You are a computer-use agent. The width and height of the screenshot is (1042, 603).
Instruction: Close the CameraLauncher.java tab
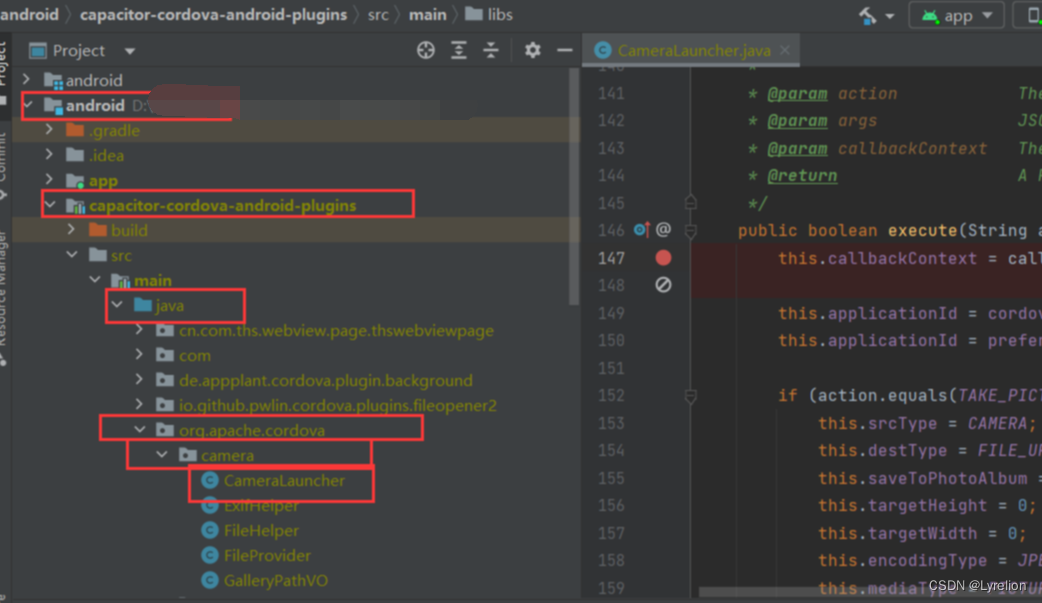click(x=785, y=51)
